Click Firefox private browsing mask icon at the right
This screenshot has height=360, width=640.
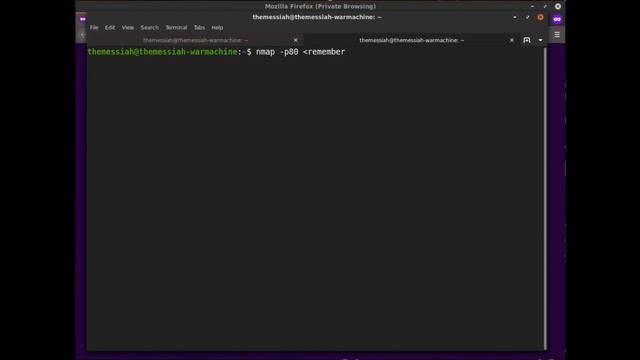pyautogui.click(x=557, y=19)
